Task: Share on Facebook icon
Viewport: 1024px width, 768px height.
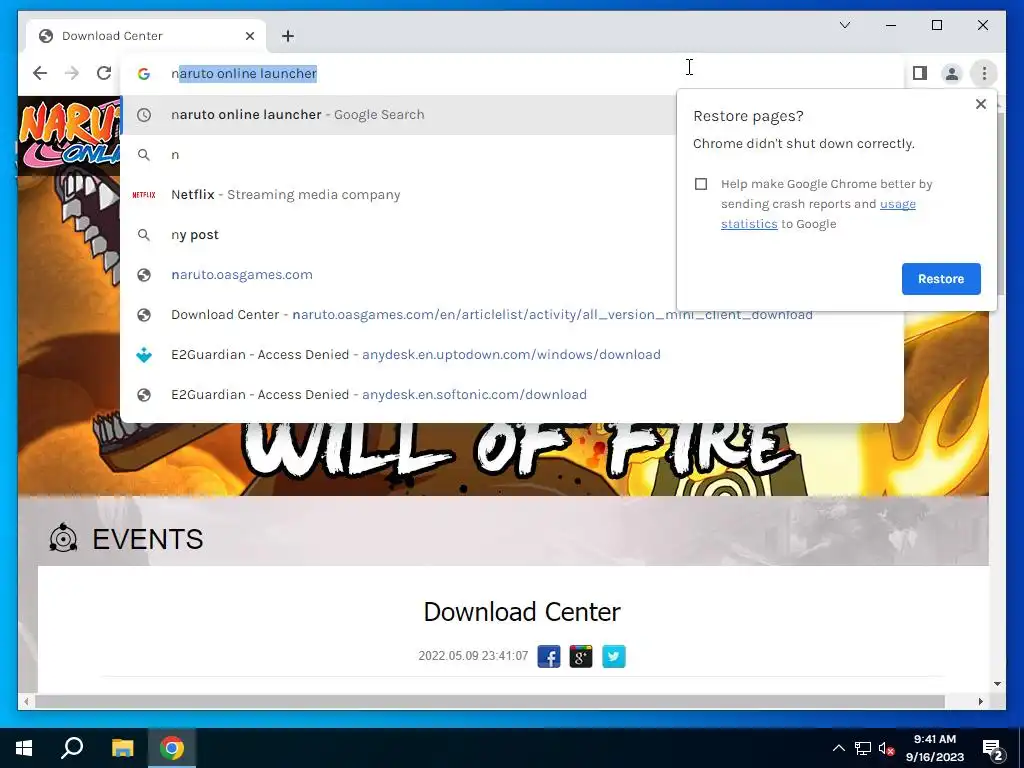Action: coord(549,656)
